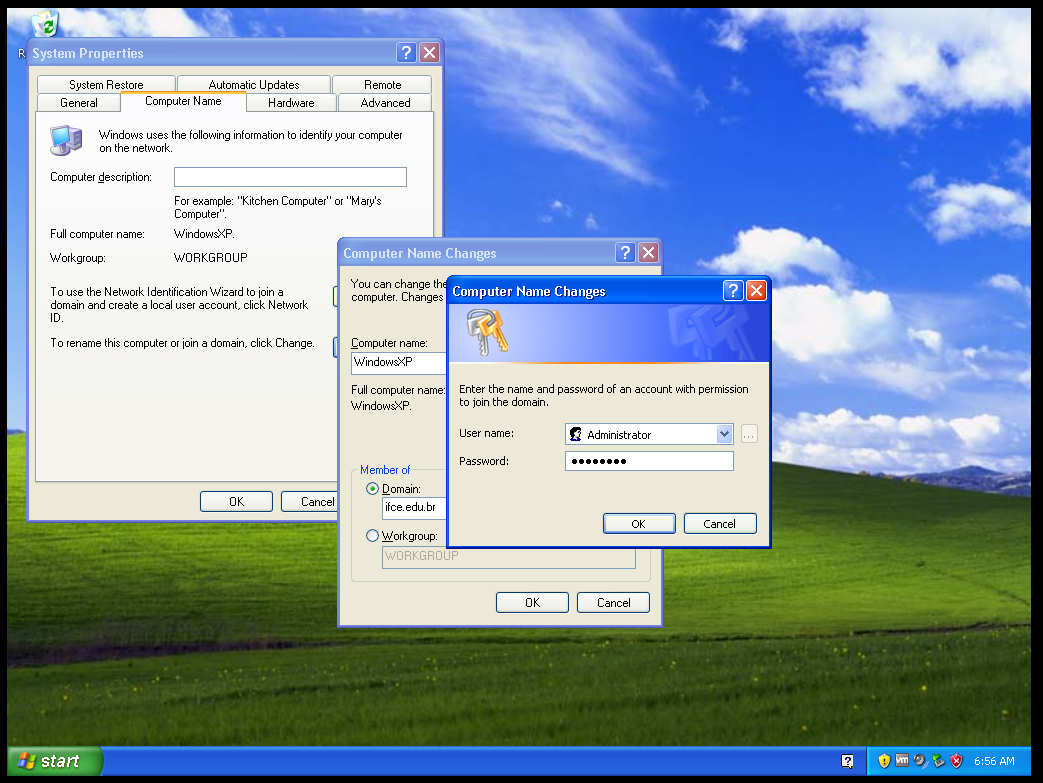Click the "Full computer name:" label in System Properties
The height and width of the screenshot is (783, 1043).
click(97, 234)
